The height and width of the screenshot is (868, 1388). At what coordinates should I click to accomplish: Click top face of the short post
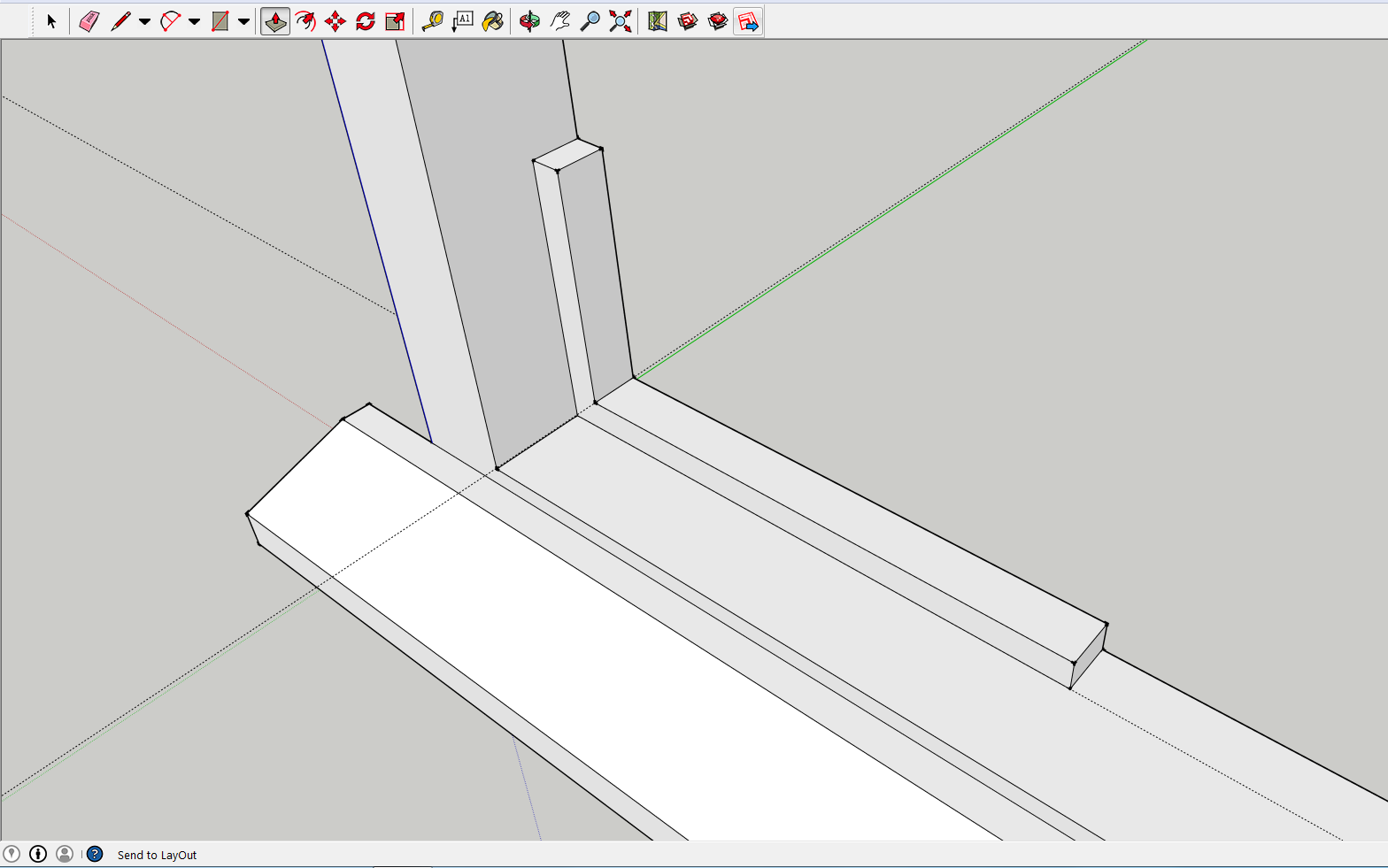567,155
